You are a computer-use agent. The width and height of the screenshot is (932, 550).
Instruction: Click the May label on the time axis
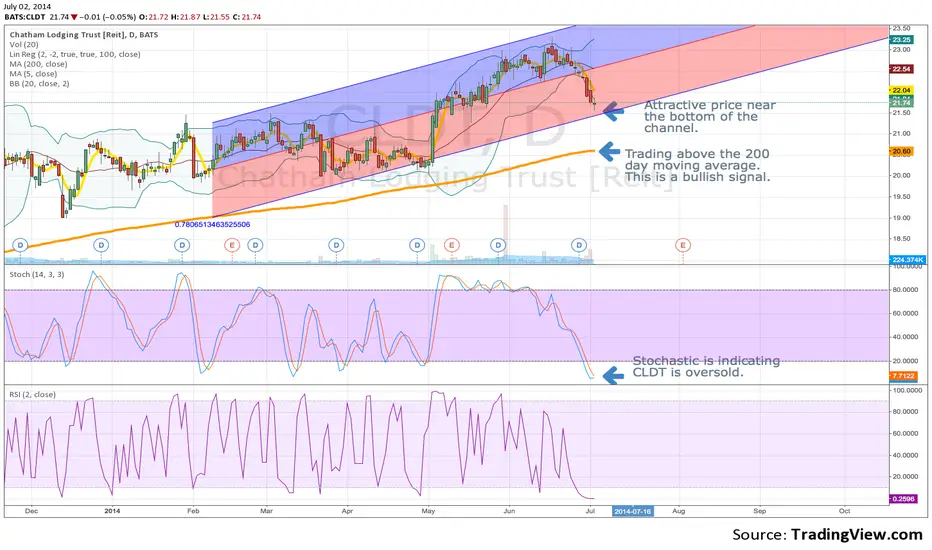point(428,511)
